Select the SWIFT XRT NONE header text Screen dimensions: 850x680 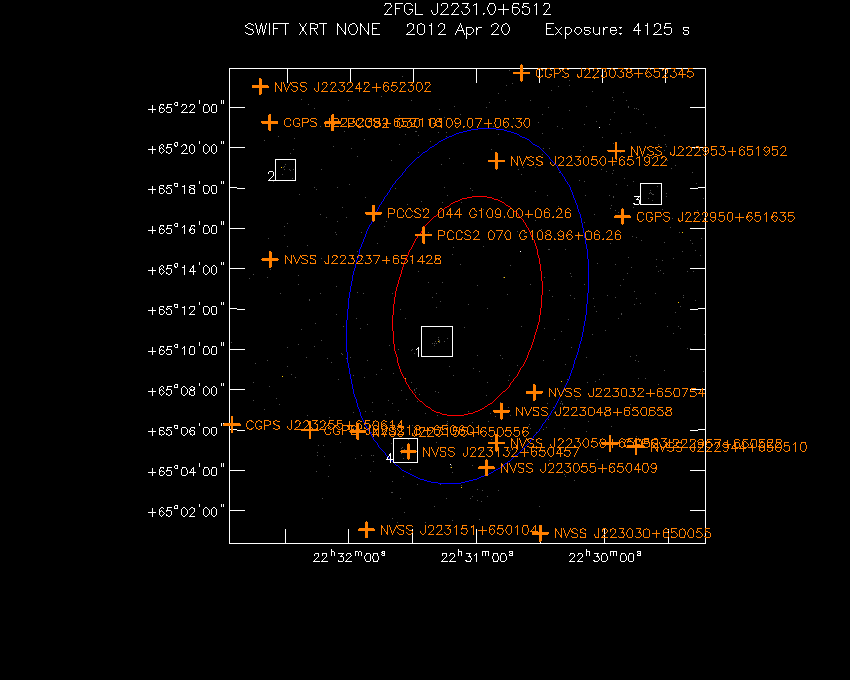pos(312,29)
